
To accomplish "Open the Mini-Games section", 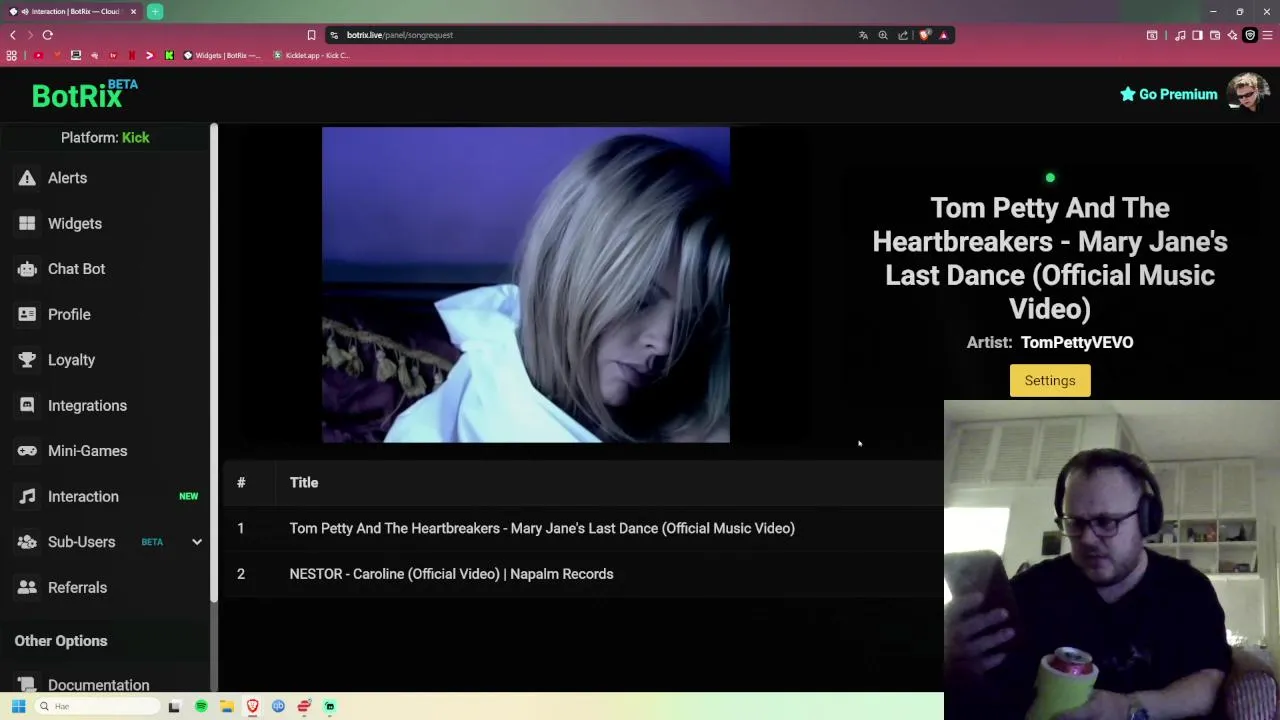I will tap(87, 451).
